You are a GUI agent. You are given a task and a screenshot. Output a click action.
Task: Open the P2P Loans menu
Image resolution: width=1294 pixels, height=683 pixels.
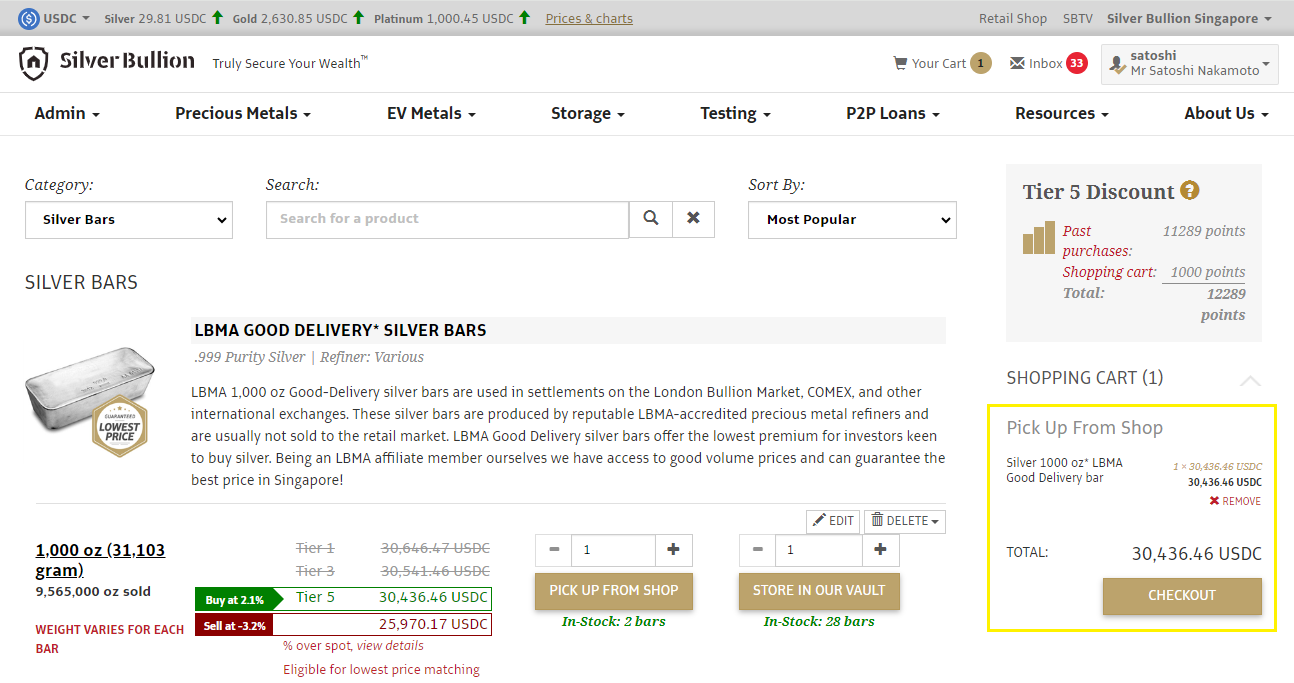point(893,114)
